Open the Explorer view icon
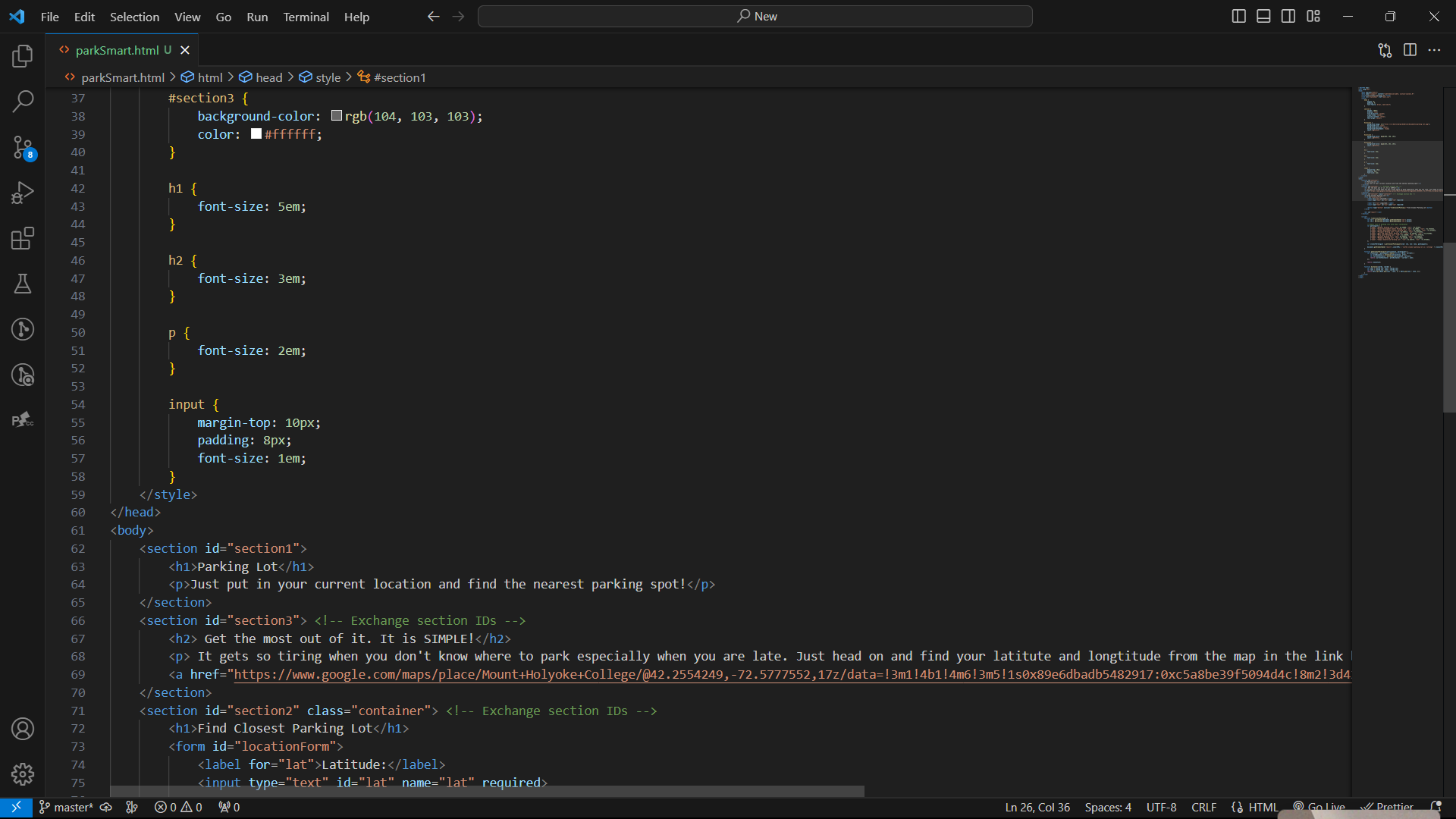This screenshot has height=819, width=1456. click(x=23, y=55)
